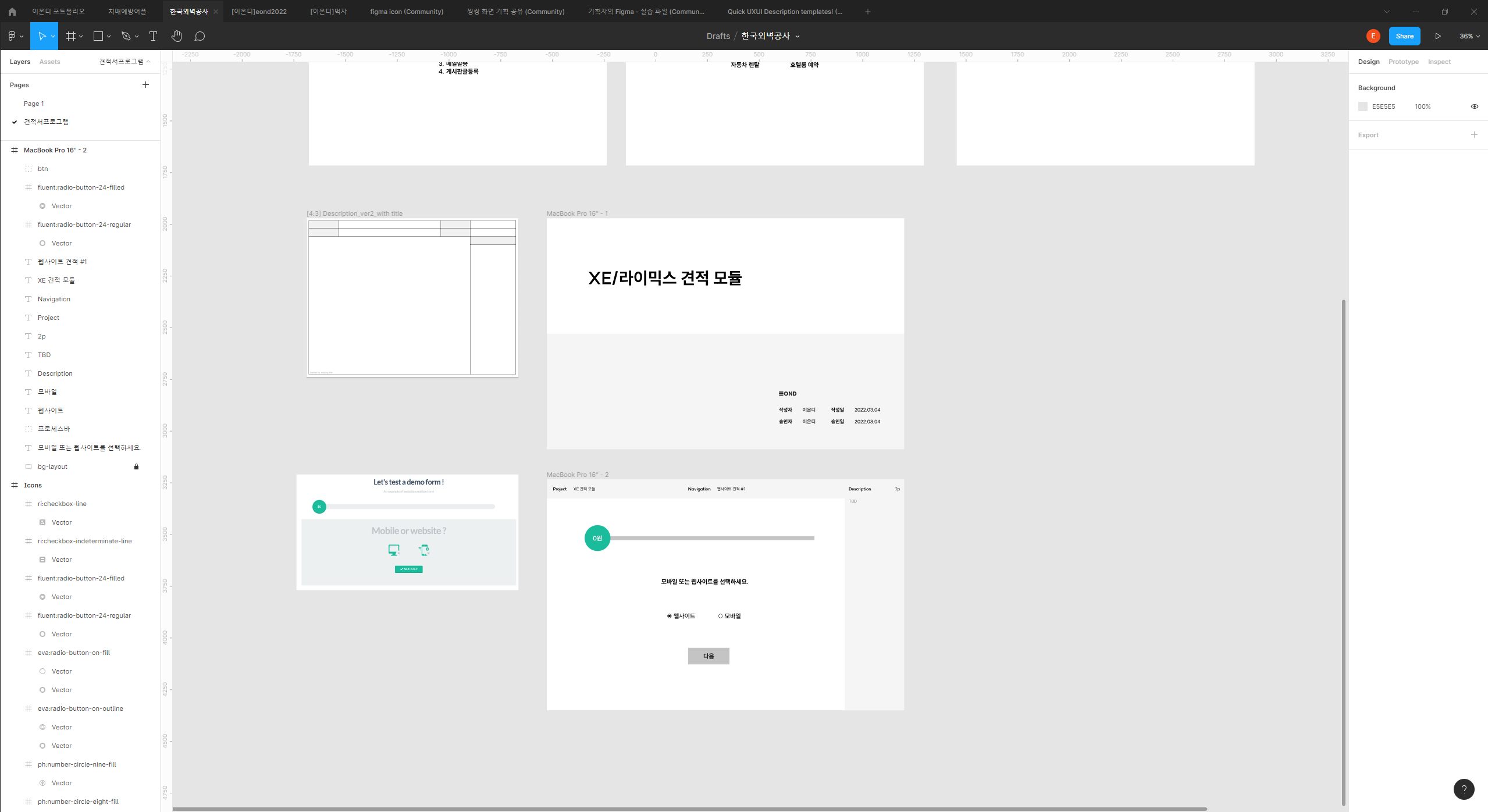
Task: Open file name 한국외벽공사 dropdown chevron
Action: [798, 36]
